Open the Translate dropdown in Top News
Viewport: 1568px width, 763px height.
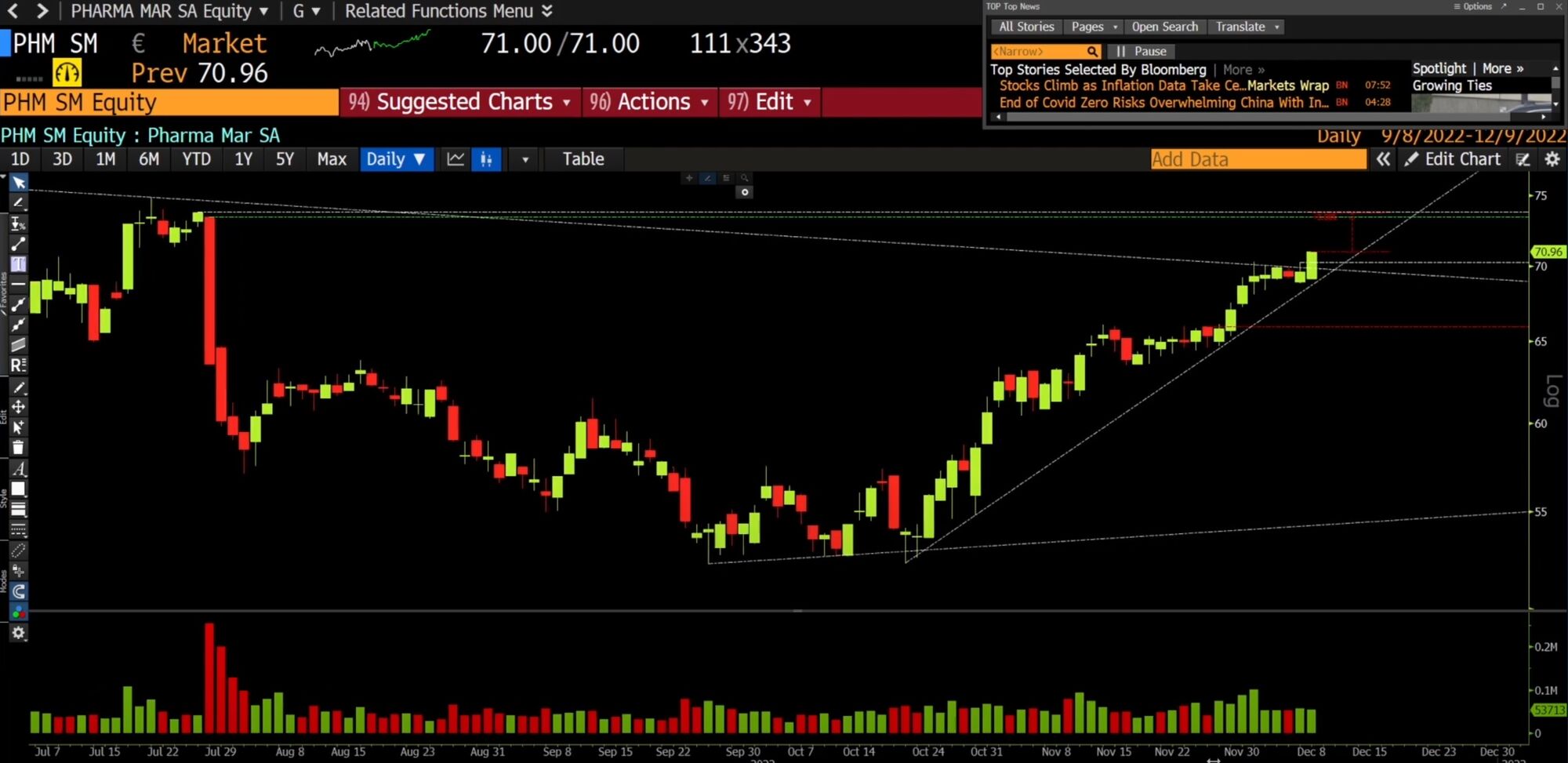click(x=1247, y=27)
